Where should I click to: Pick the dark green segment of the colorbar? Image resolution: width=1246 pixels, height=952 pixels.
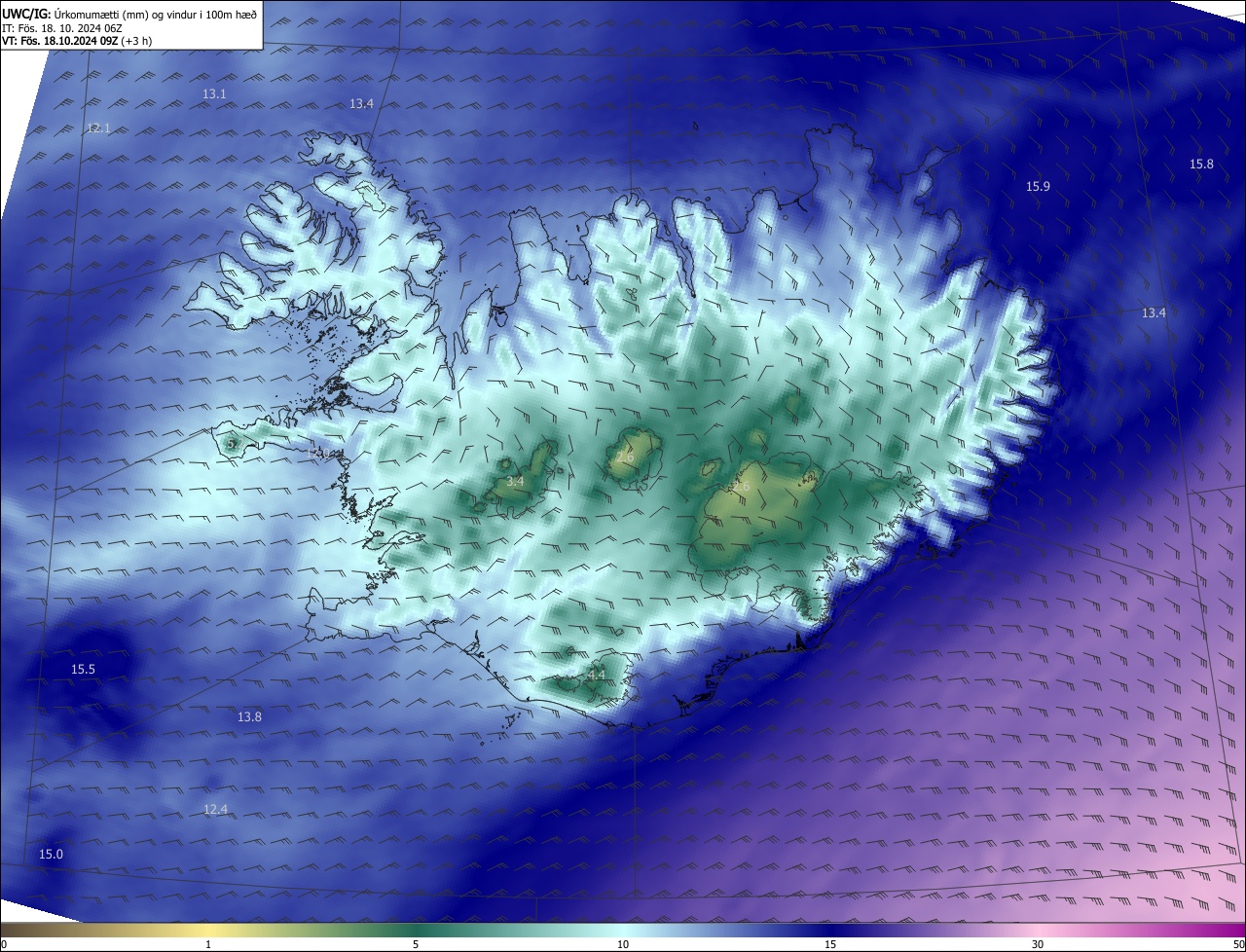pos(416,931)
